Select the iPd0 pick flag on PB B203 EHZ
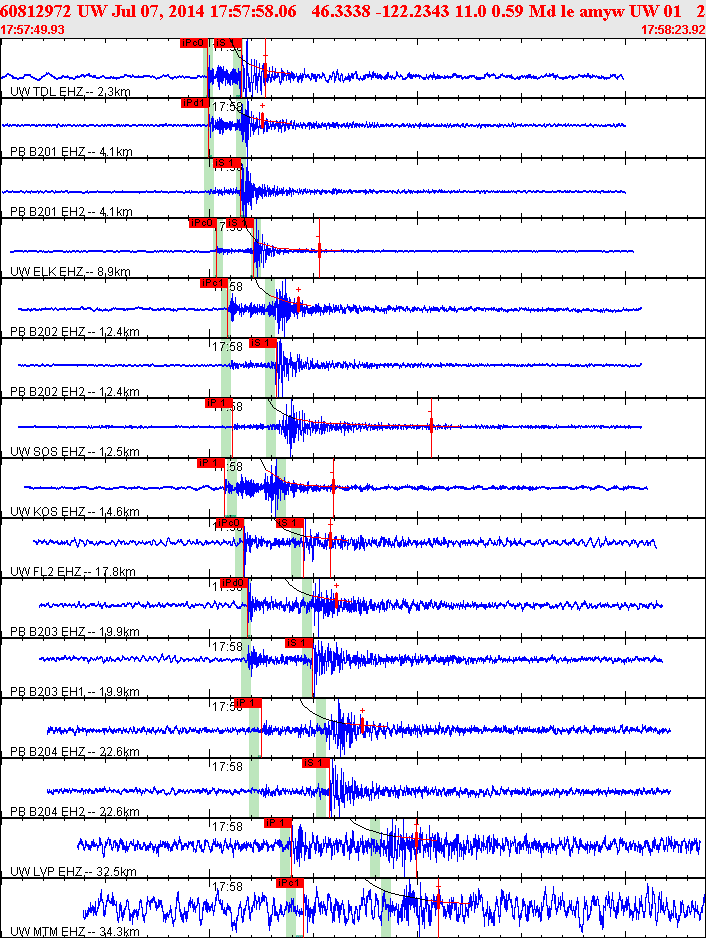The width and height of the screenshot is (706, 938). [x=234, y=583]
